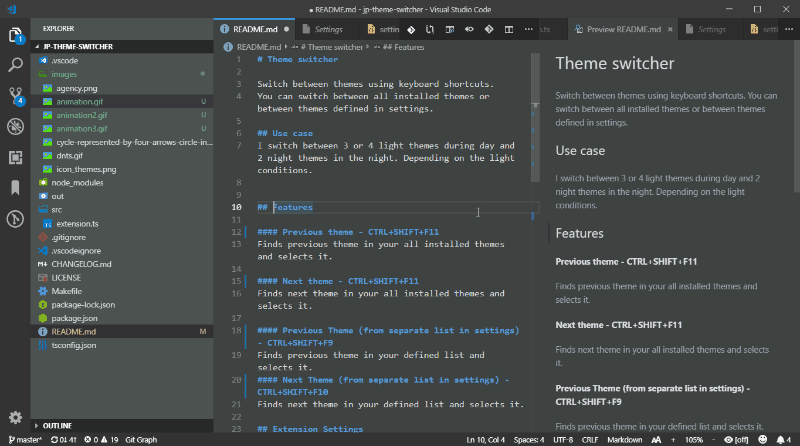Open animation3.gif in explorer
This screenshot has height=446, width=800.
pyautogui.click(x=122, y=129)
